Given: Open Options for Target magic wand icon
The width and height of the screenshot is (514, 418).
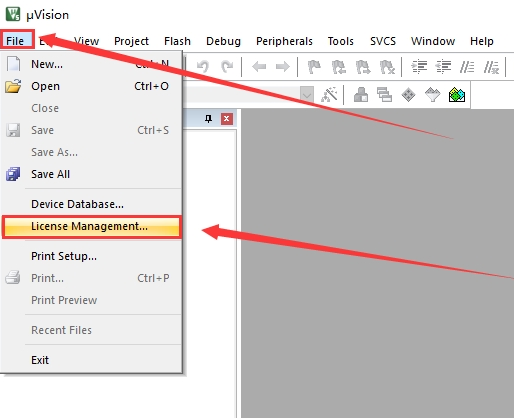Looking at the screenshot, I should coord(329,95).
